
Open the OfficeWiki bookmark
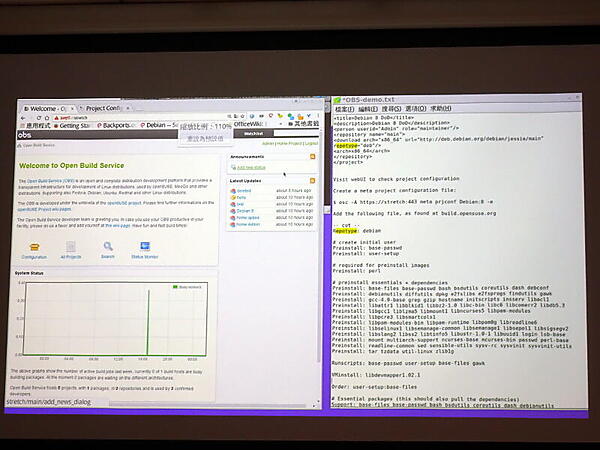pyautogui.click(x=248, y=124)
